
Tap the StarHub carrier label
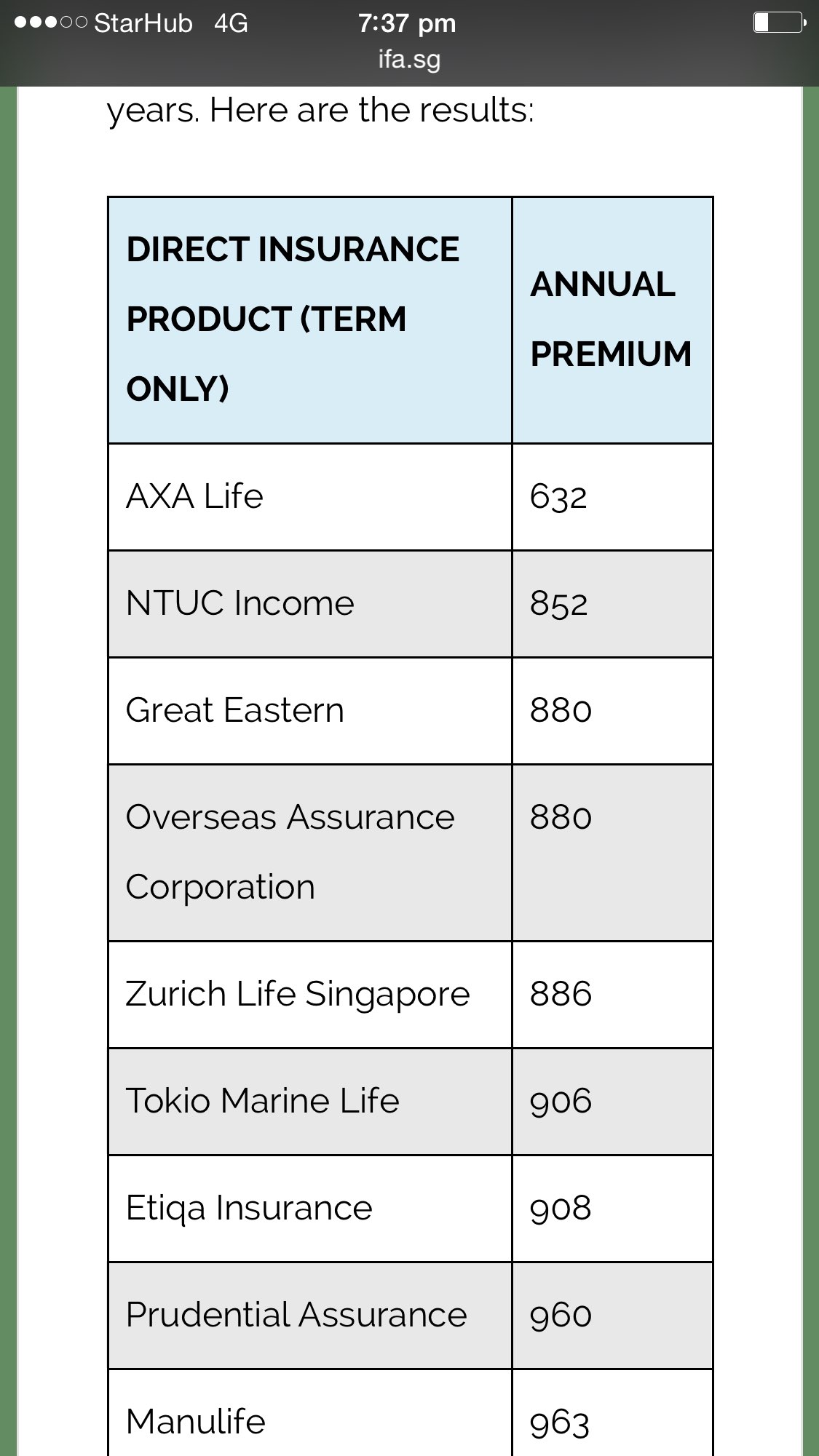[x=143, y=23]
